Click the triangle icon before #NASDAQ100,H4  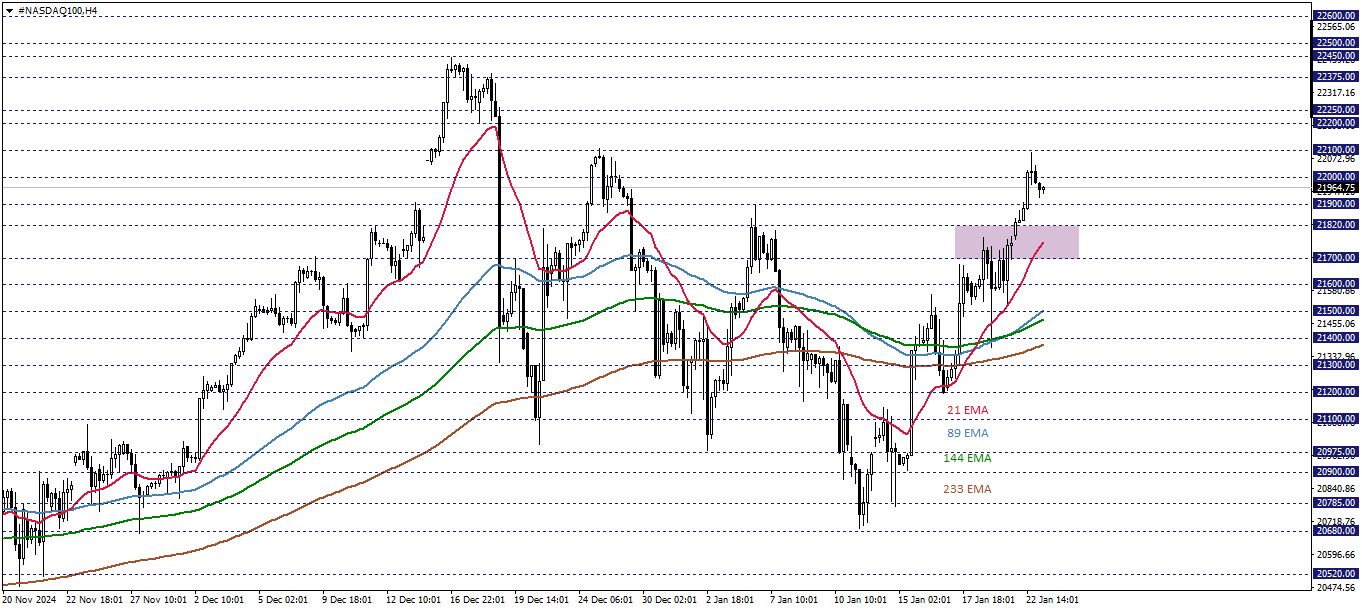tap(8, 9)
